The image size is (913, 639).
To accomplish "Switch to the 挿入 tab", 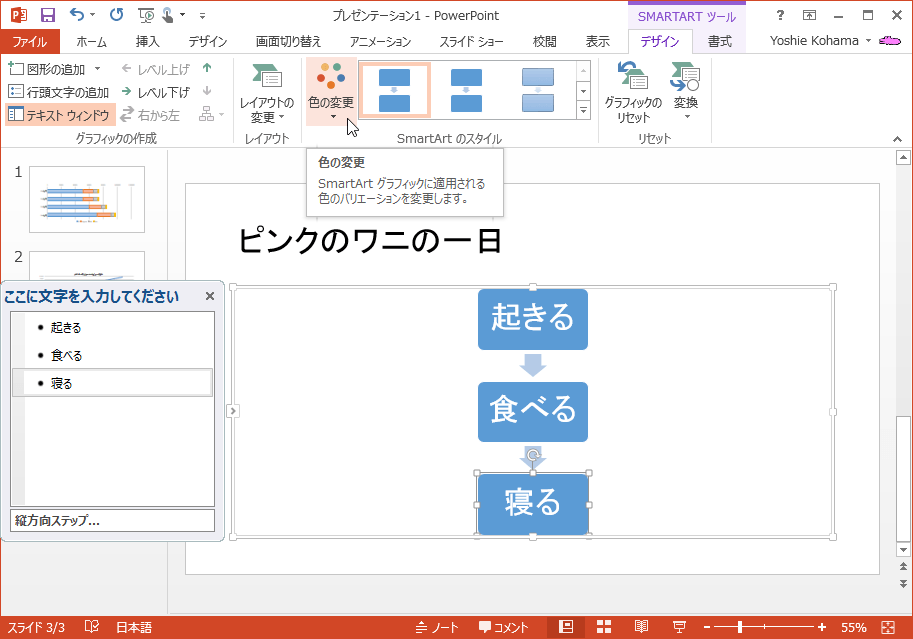I will click(x=147, y=41).
